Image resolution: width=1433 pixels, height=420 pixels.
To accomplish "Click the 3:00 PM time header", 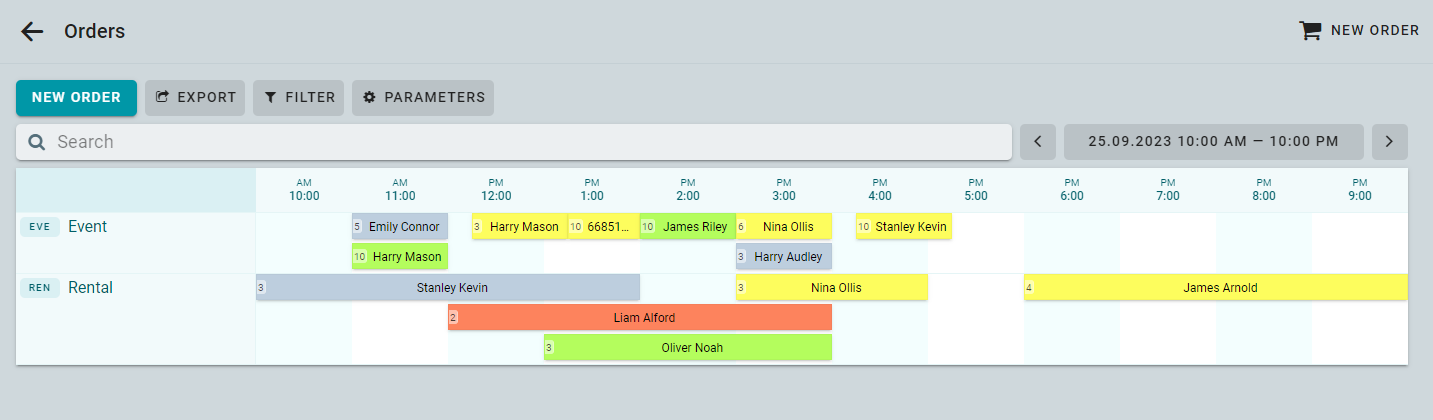I will (x=784, y=190).
